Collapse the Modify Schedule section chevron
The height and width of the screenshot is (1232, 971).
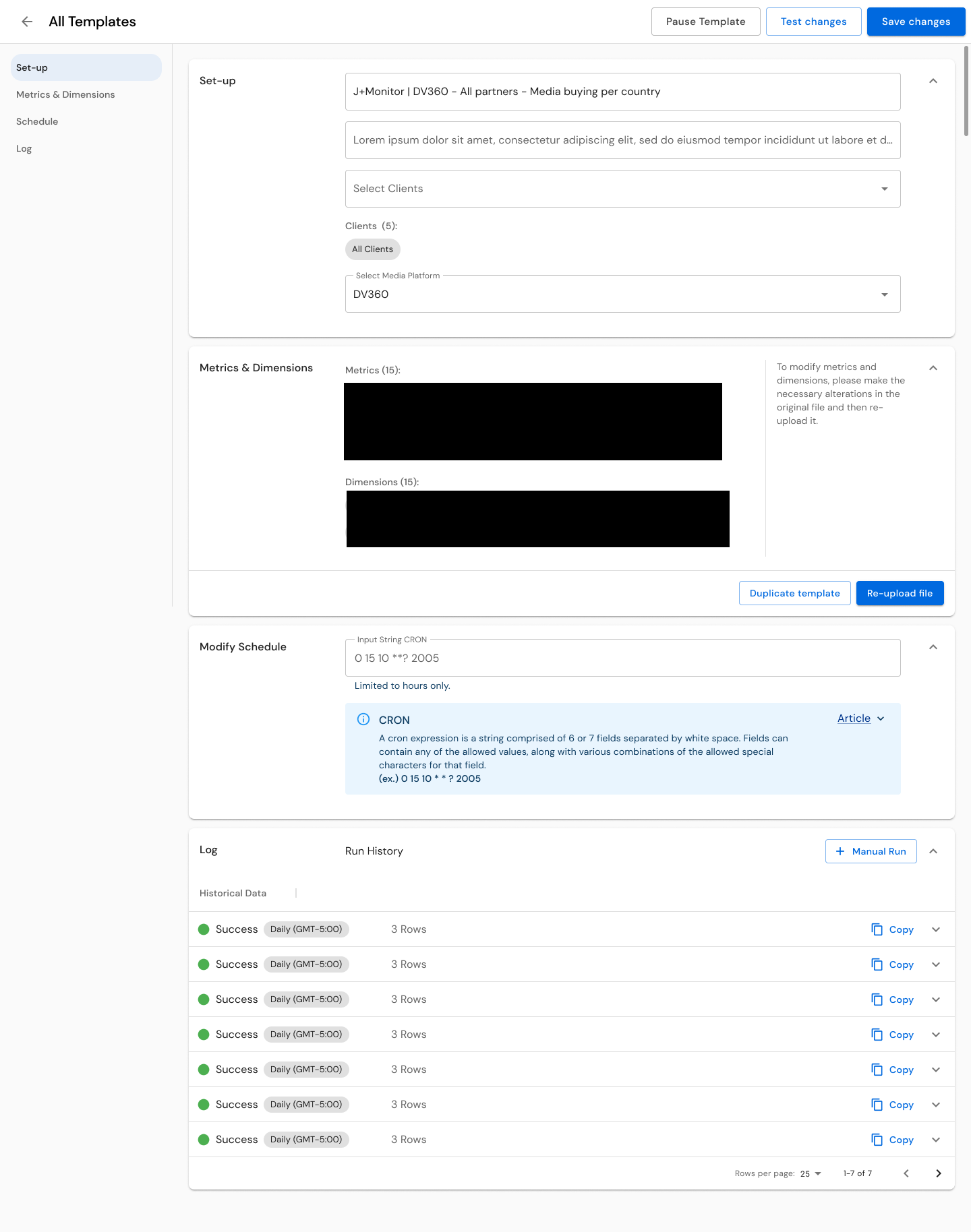tap(933, 647)
